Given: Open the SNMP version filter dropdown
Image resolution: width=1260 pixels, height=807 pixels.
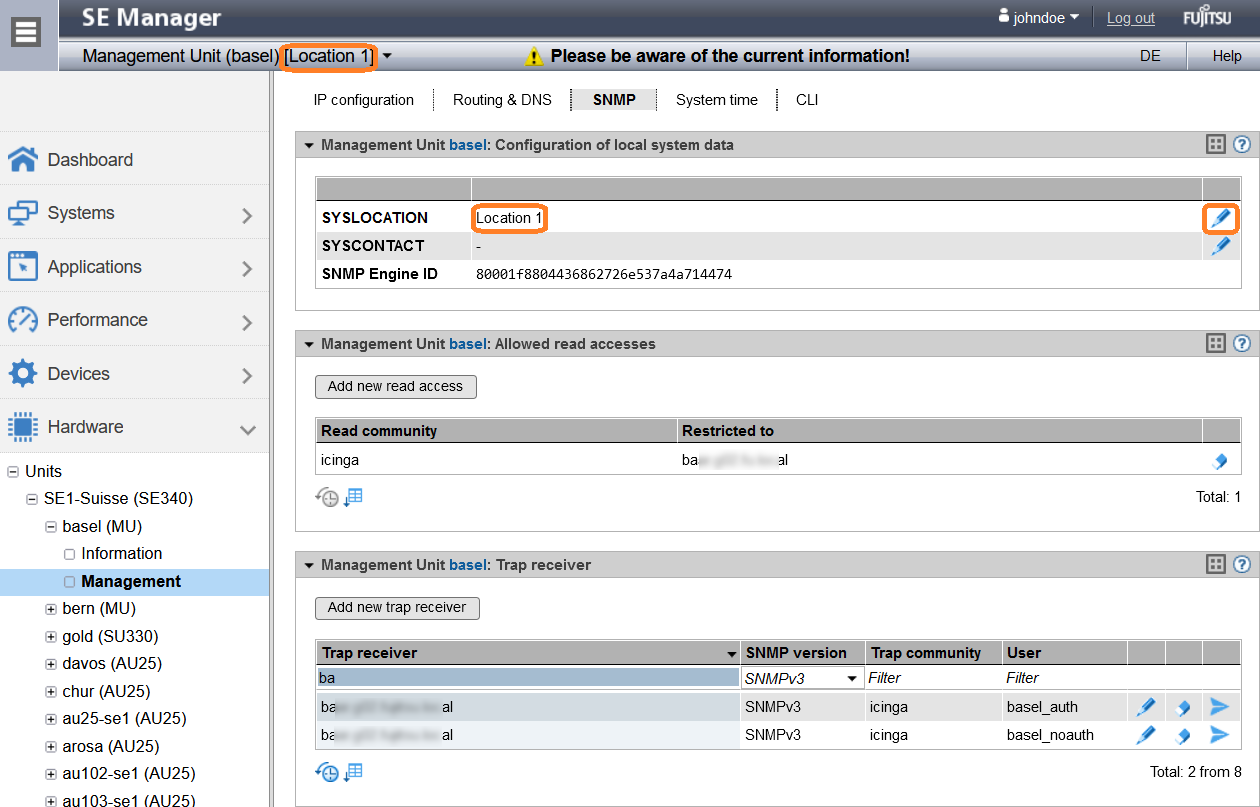Looking at the screenshot, I should [x=802, y=678].
